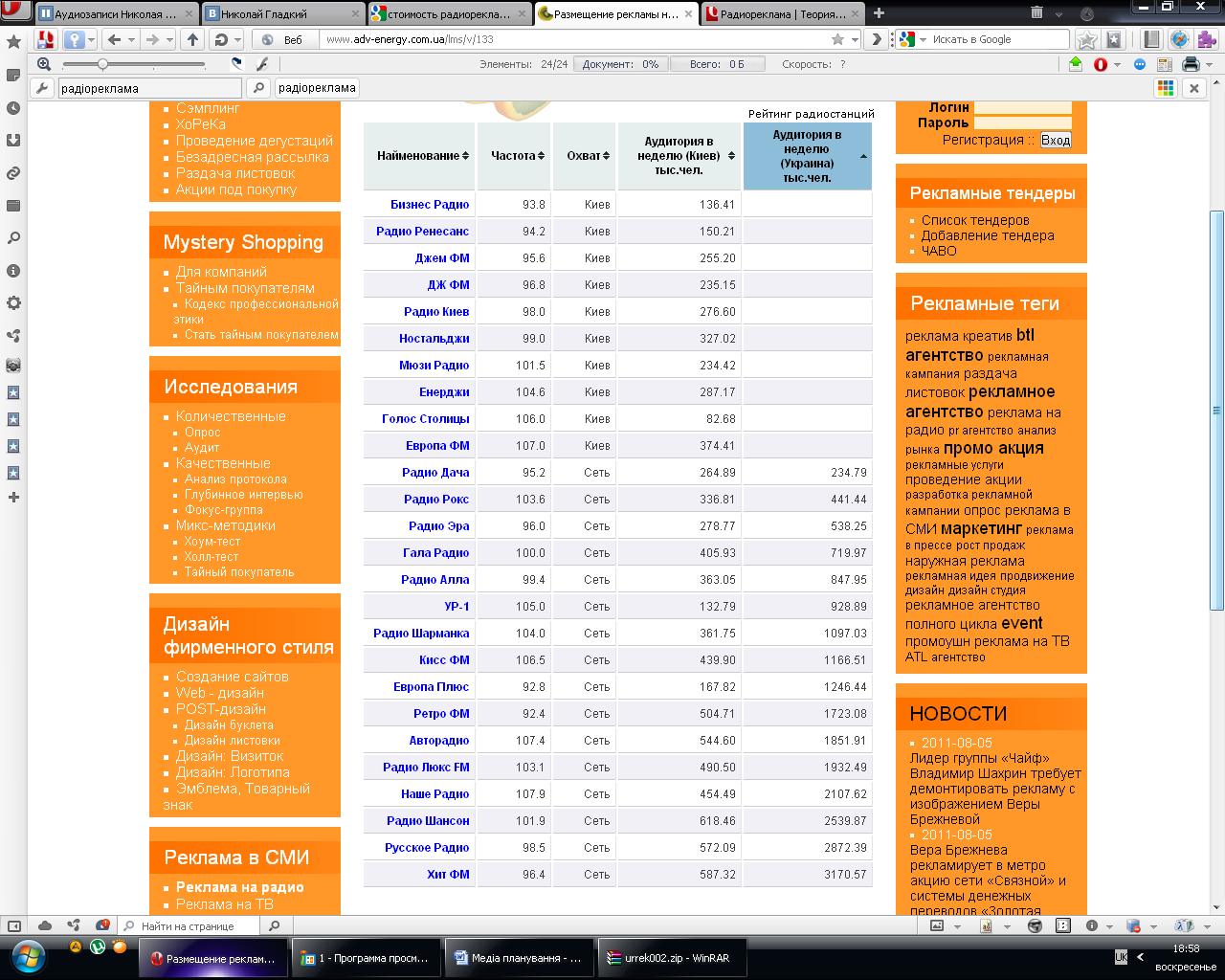Switch to Николай Гладкий tab
The width and height of the screenshot is (1225, 980).
click(284, 13)
